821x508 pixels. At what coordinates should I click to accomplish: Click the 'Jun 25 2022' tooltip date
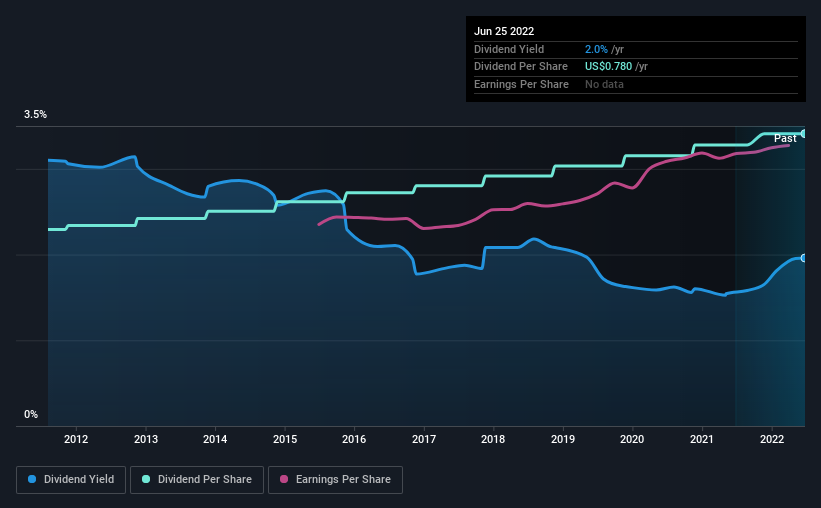[x=504, y=31]
